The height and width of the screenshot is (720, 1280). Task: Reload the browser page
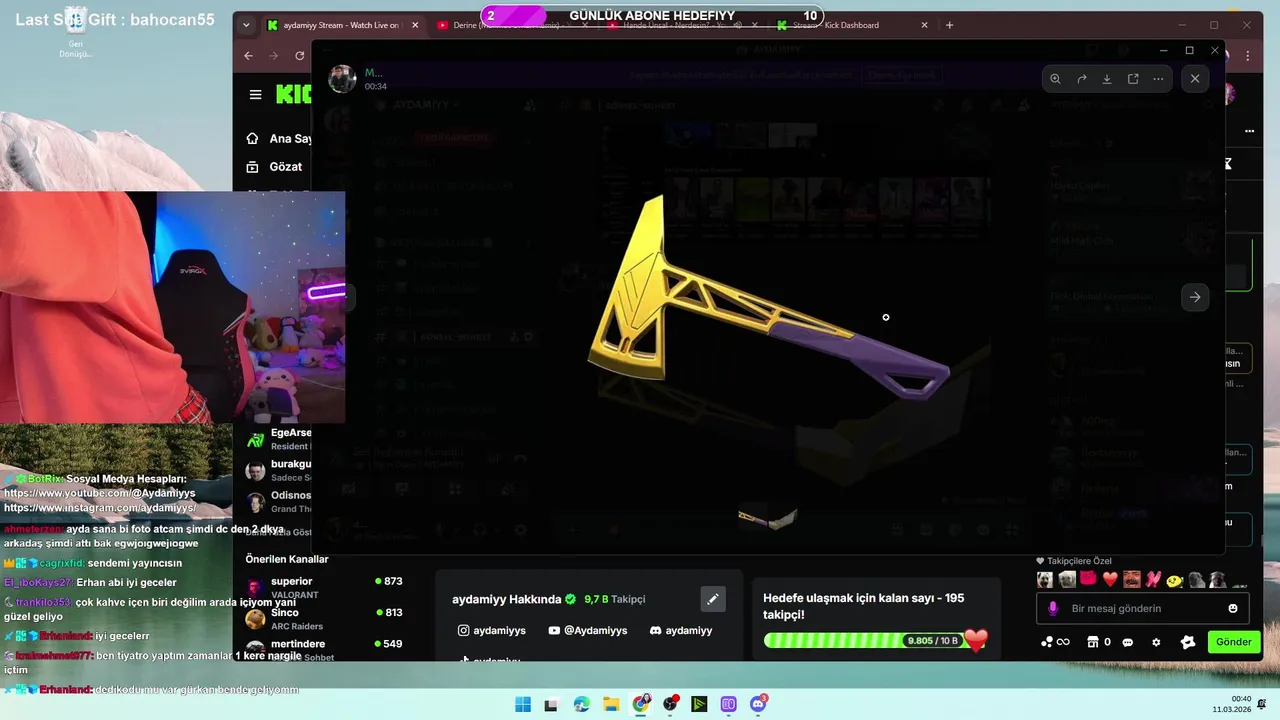point(300,56)
